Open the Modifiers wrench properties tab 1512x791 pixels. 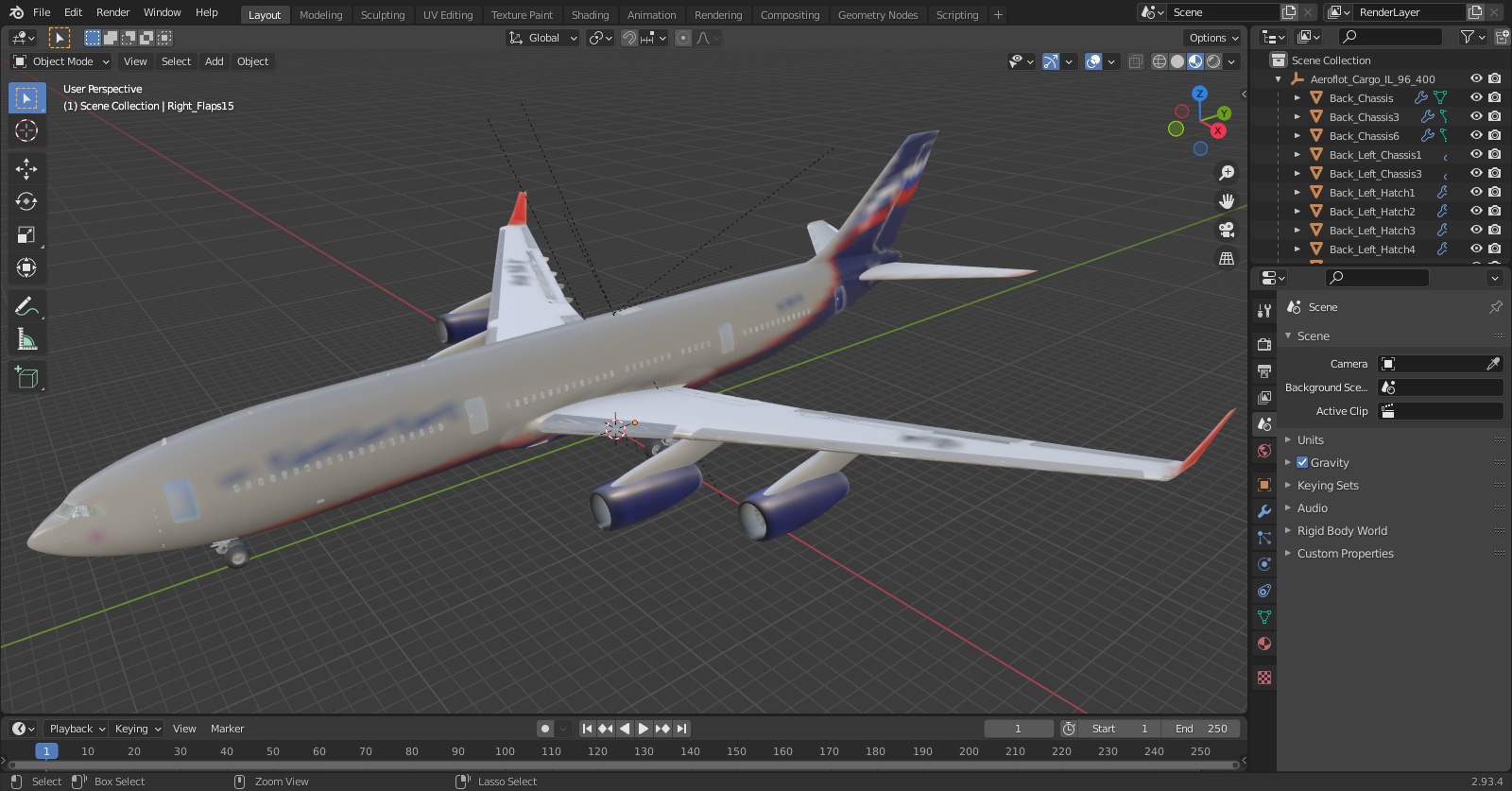click(1264, 511)
